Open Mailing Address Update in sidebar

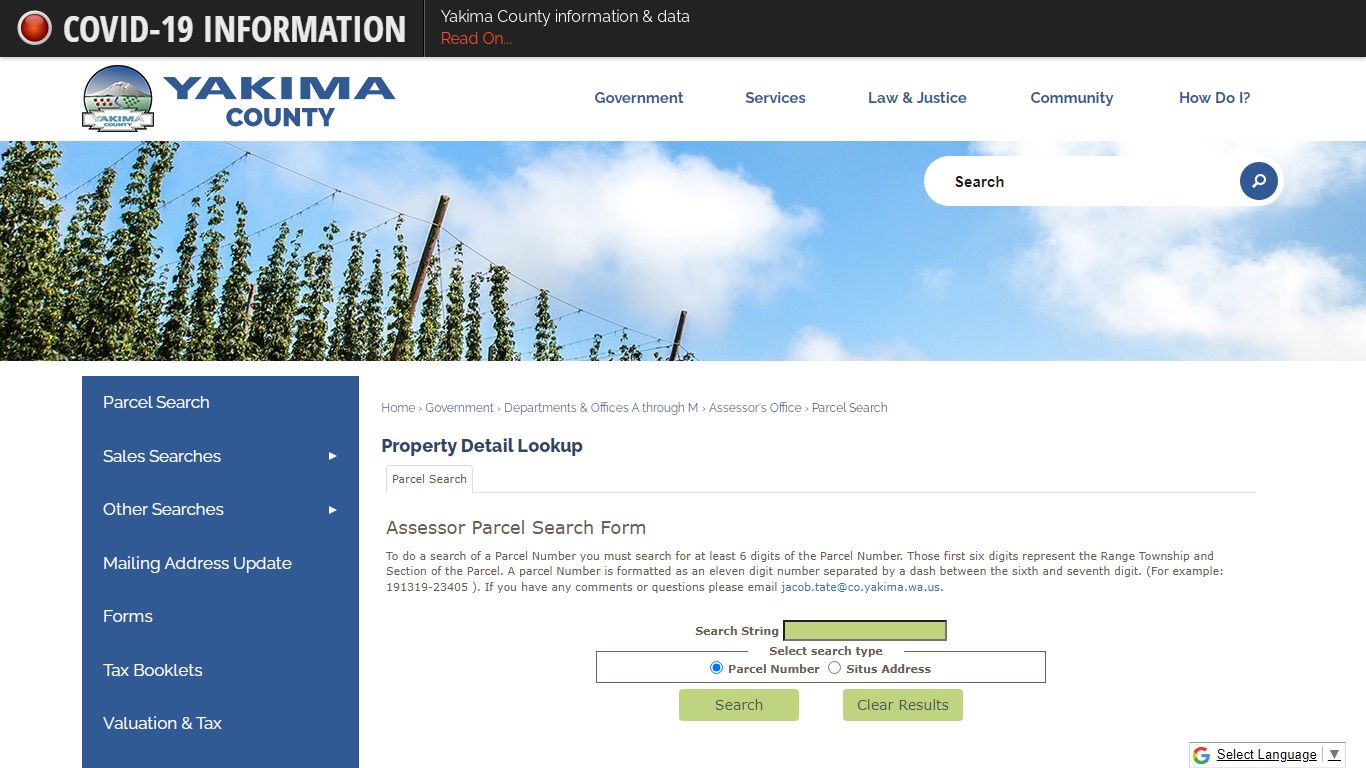click(220, 563)
